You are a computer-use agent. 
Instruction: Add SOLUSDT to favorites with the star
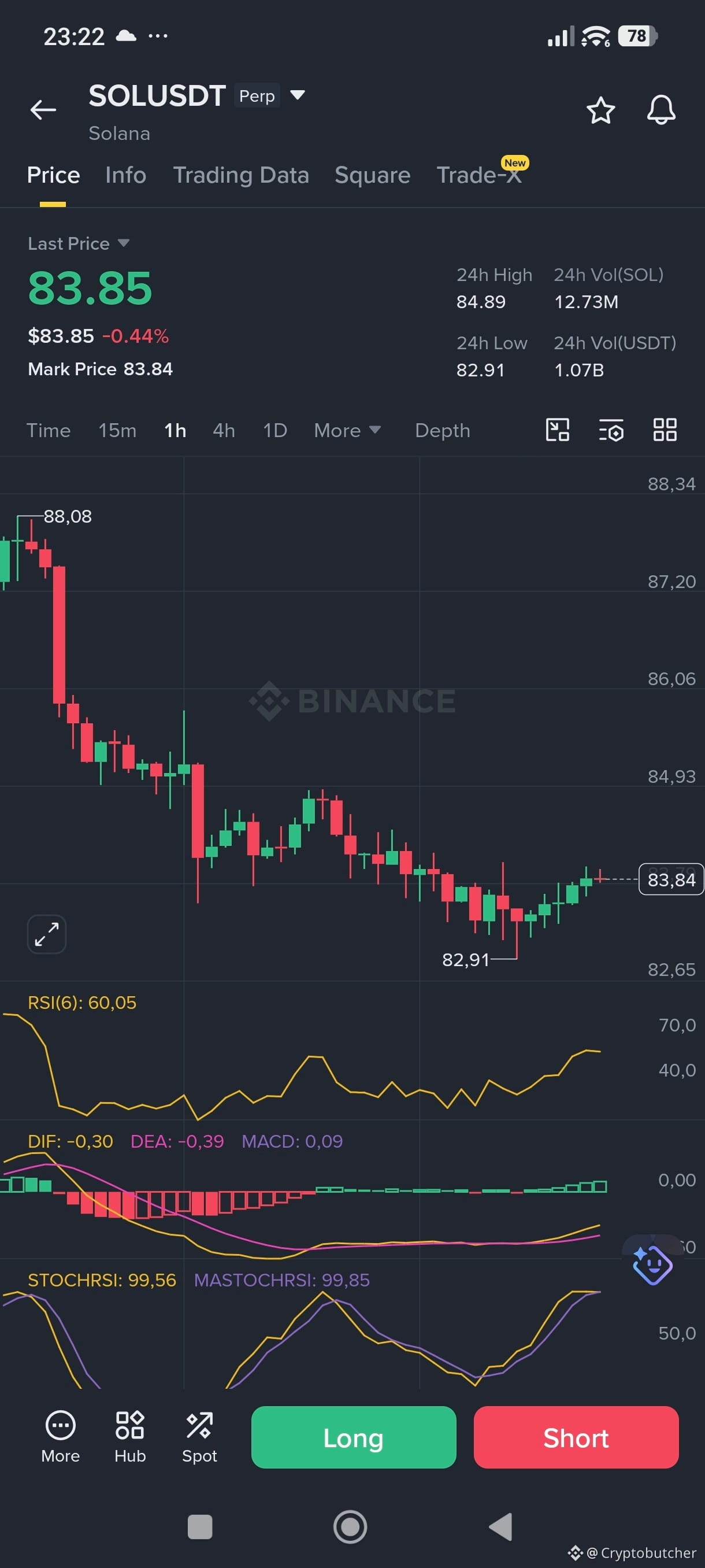600,110
